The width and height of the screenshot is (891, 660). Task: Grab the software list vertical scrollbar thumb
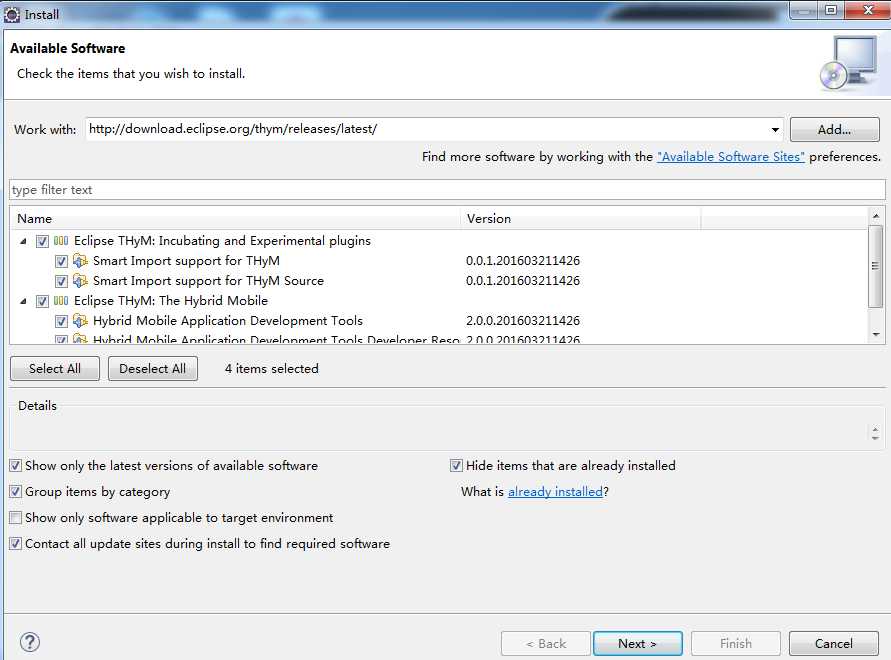click(876, 266)
